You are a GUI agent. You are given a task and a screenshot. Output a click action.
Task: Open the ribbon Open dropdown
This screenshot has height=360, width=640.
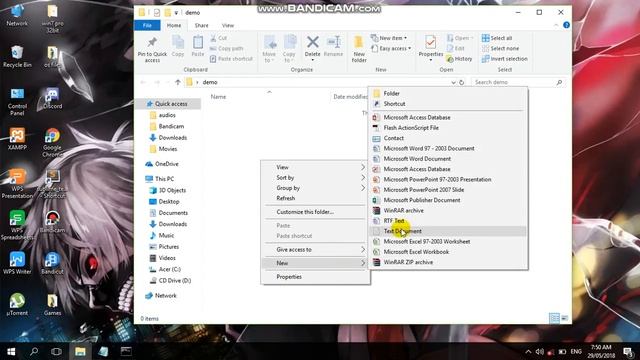(460, 38)
